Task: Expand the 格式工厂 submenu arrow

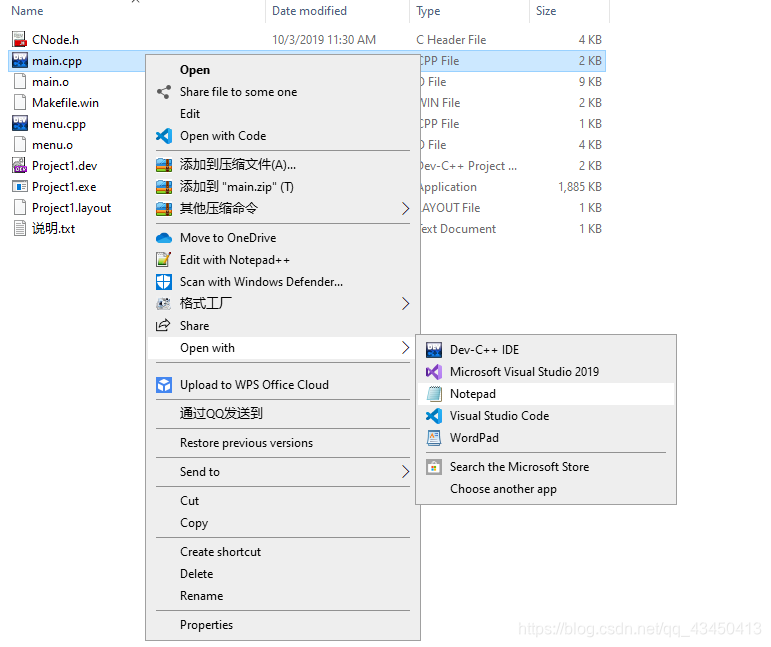Action: 405,304
